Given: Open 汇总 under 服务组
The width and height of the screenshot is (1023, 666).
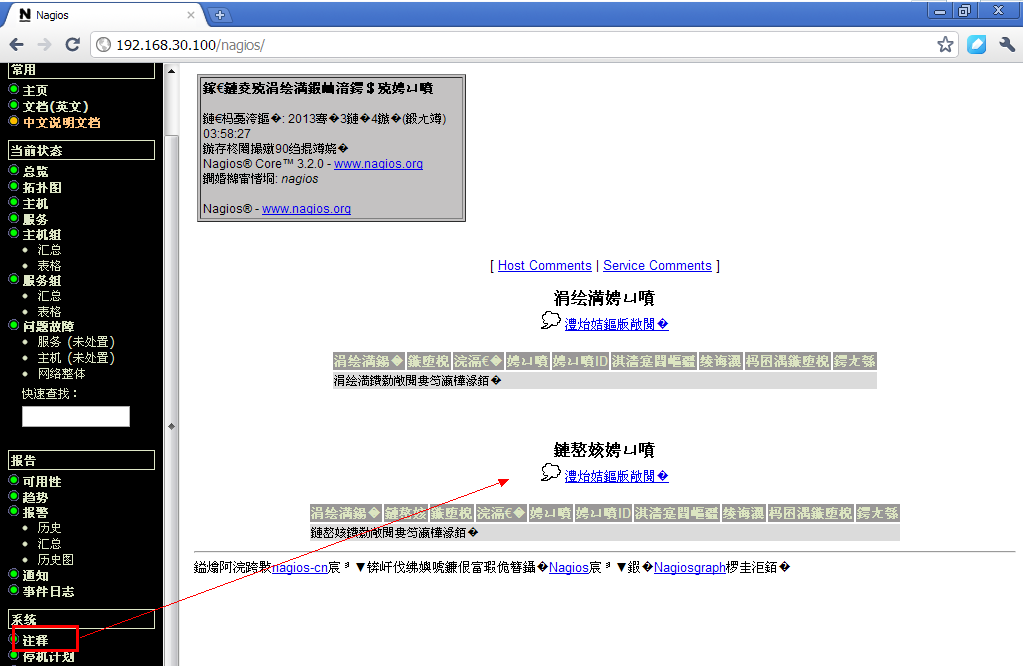Looking at the screenshot, I should click(49, 296).
